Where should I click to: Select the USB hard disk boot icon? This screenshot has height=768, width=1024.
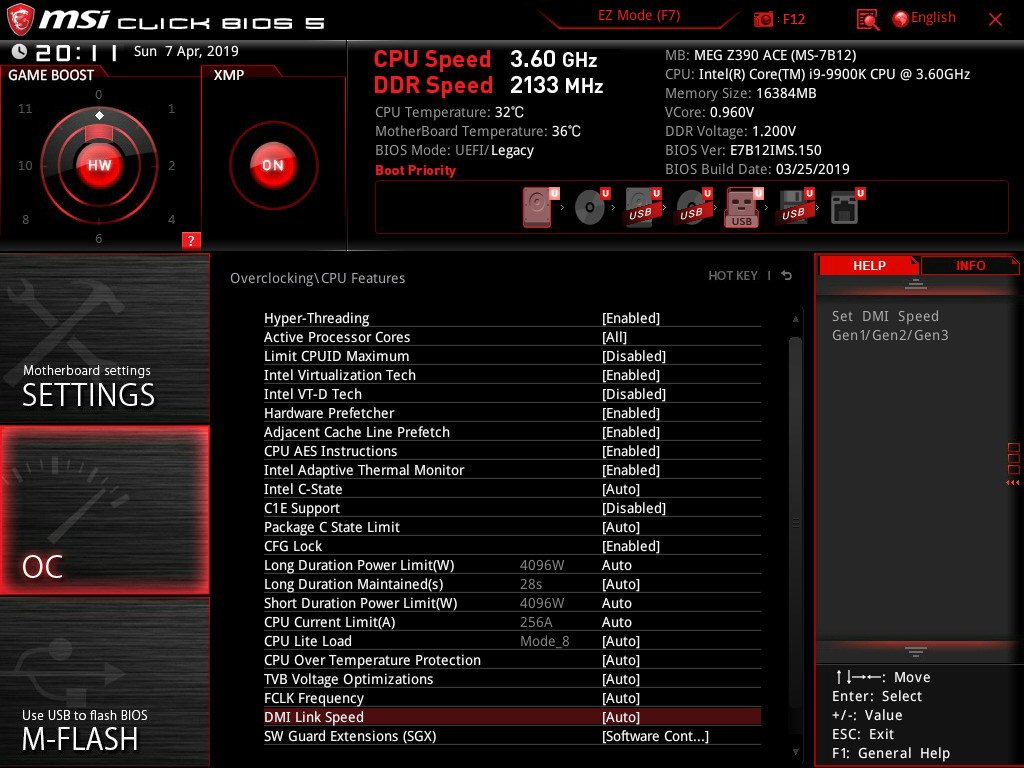click(643, 207)
